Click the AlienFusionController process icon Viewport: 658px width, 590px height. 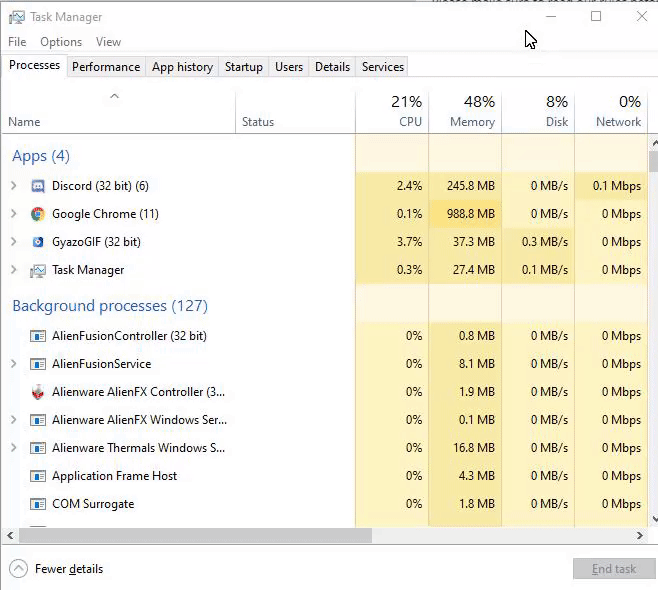tap(38, 336)
